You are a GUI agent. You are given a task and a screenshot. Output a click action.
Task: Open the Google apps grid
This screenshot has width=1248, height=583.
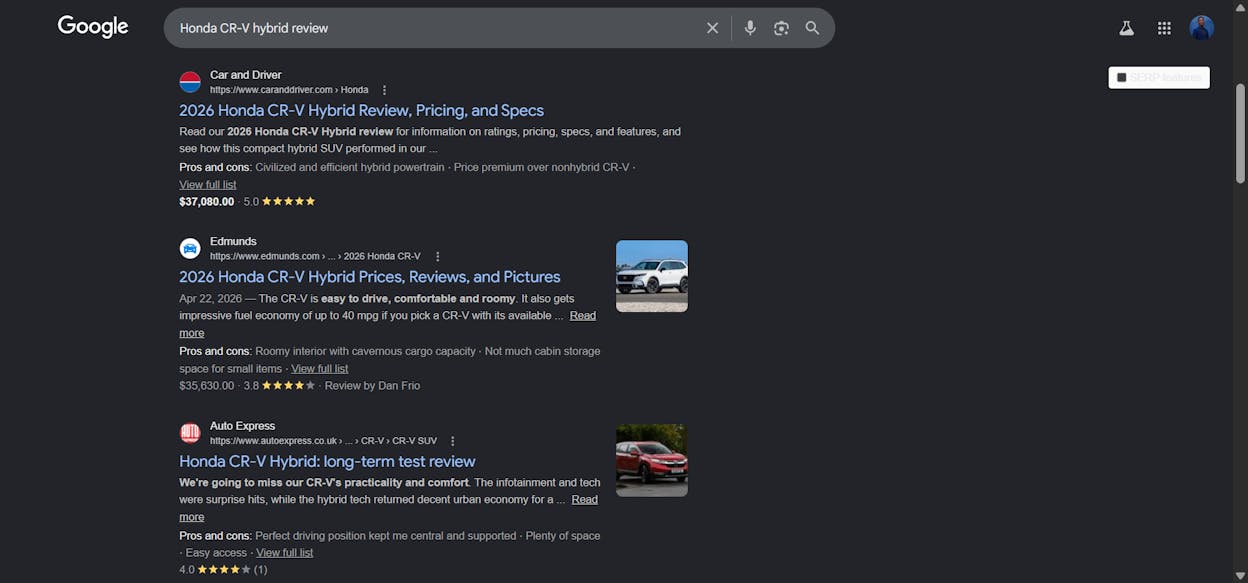point(1164,28)
